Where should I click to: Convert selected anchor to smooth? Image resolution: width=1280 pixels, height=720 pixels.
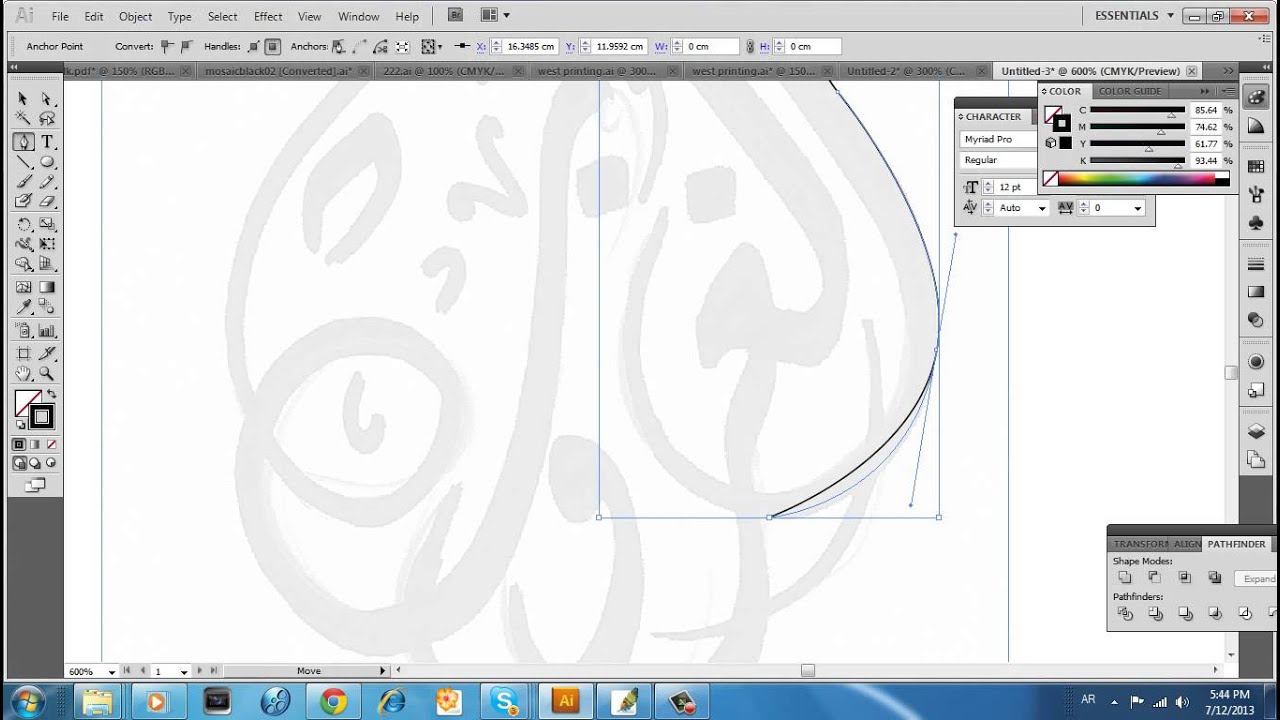pyautogui.click(x=186, y=47)
